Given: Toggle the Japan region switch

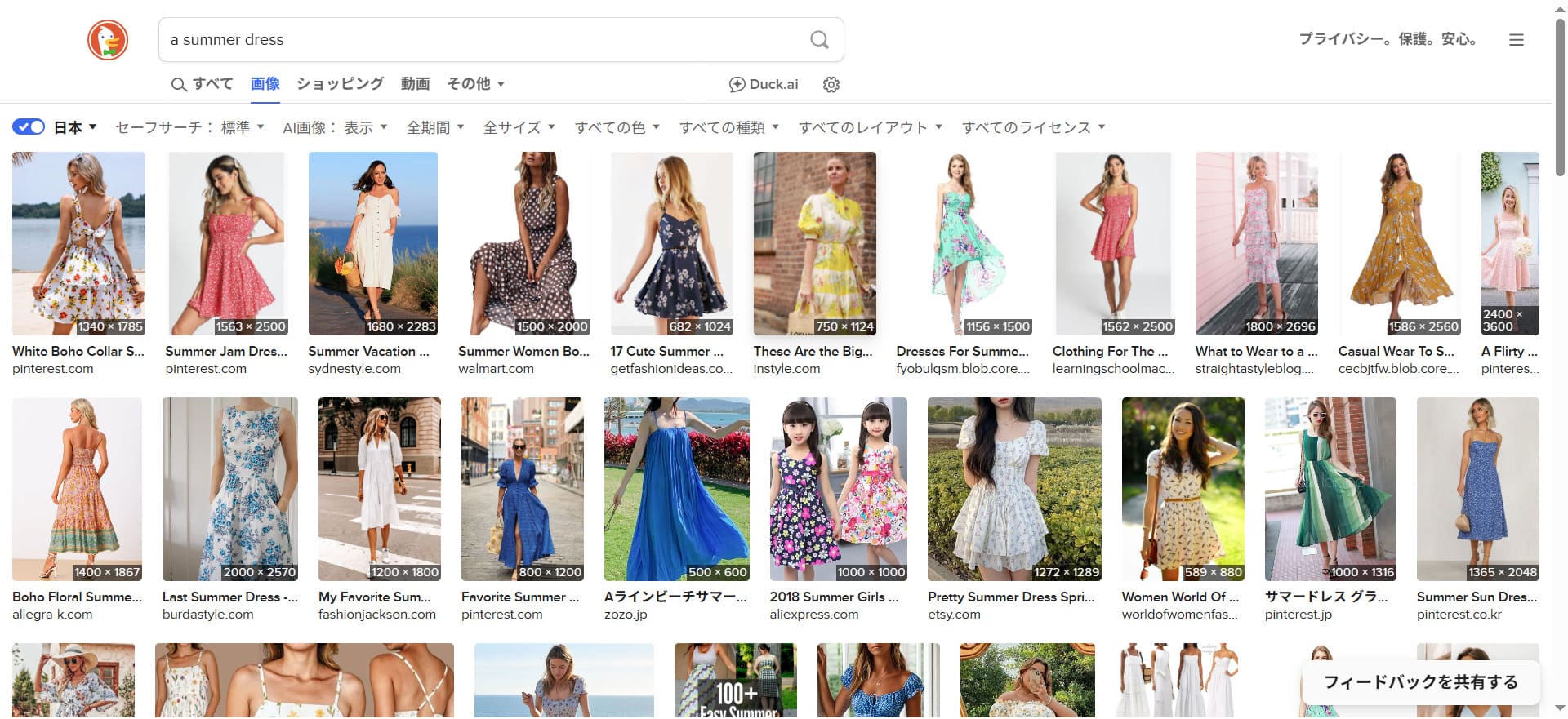Looking at the screenshot, I should click(29, 126).
